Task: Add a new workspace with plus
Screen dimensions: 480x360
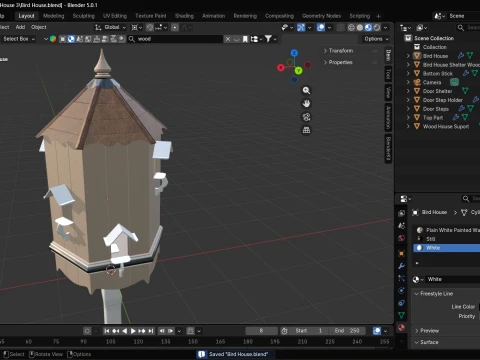Action: [x=378, y=16]
